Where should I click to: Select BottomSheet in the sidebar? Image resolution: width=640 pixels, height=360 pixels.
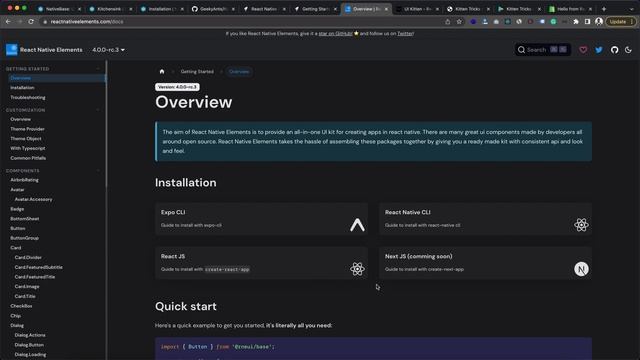click(25, 219)
